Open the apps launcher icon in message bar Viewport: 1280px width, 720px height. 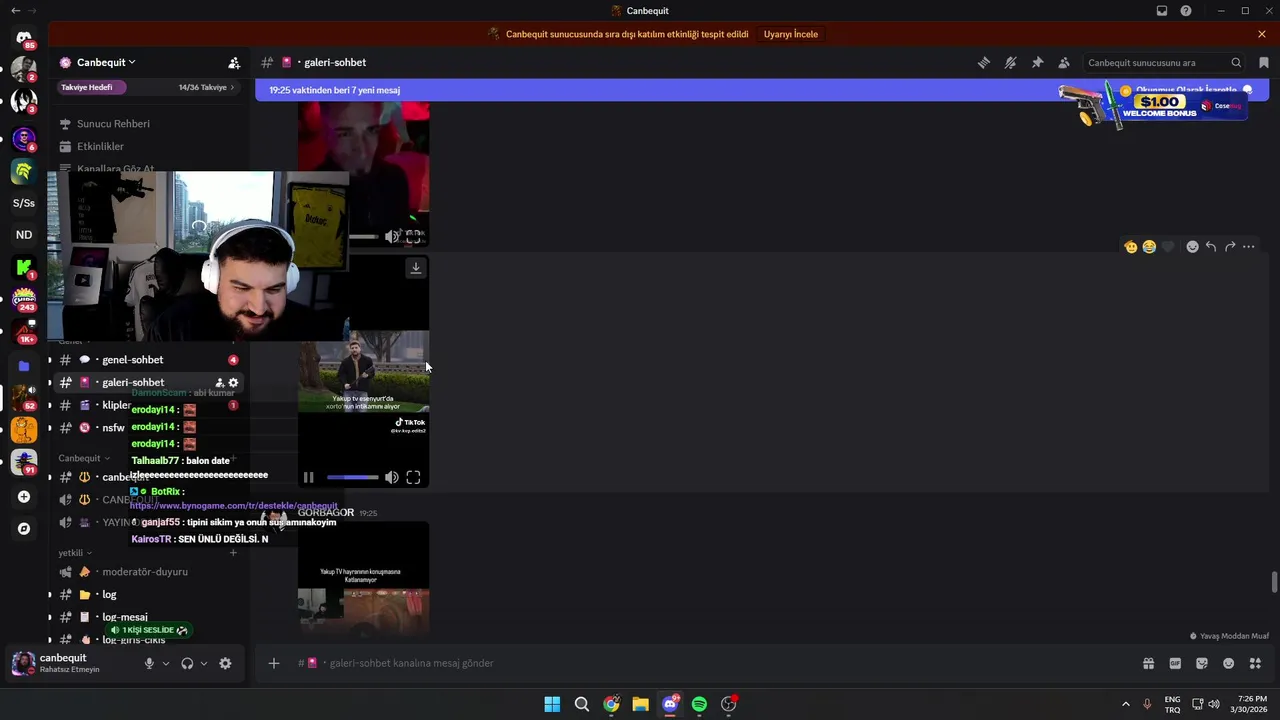click(1256, 663)
